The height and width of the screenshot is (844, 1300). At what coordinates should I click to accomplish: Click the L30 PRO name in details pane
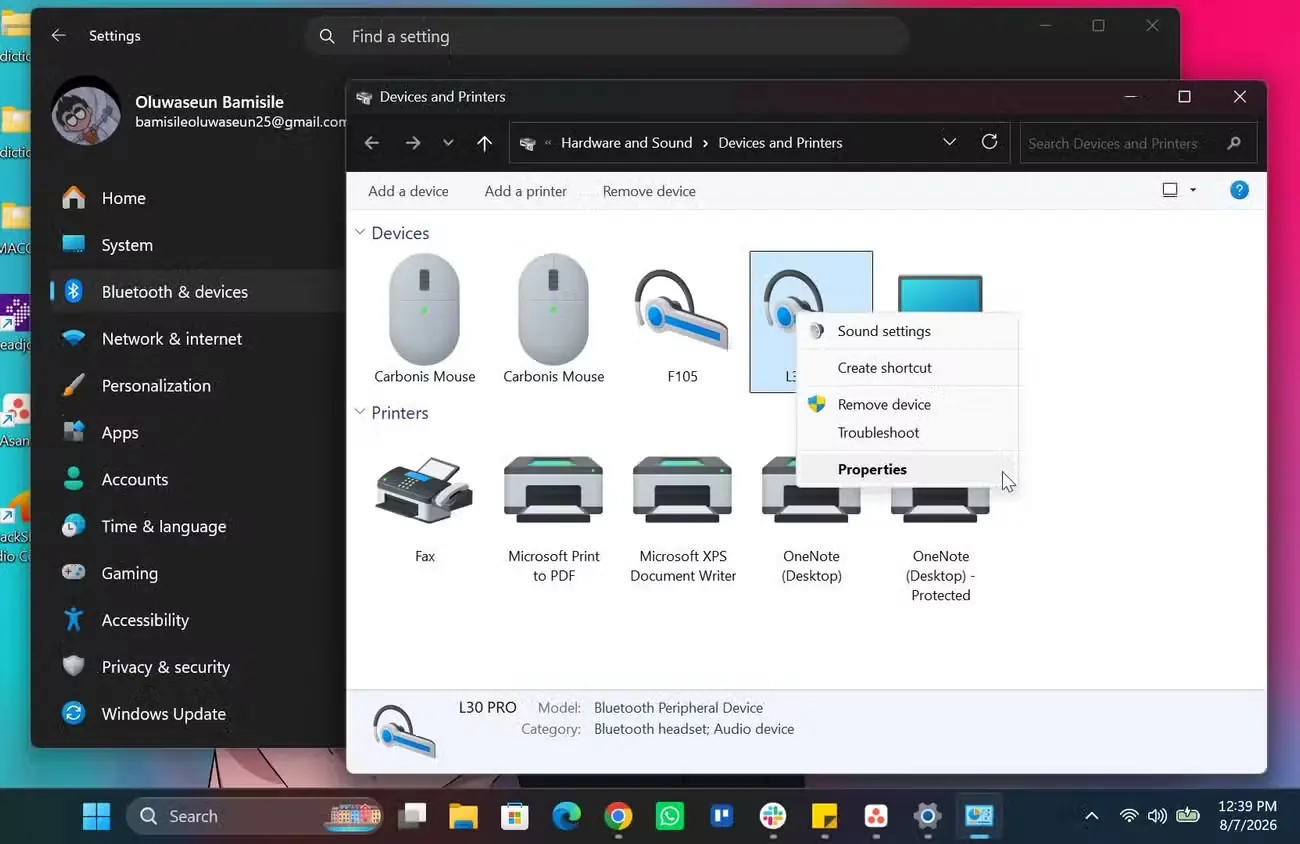[x=487, y=707]
